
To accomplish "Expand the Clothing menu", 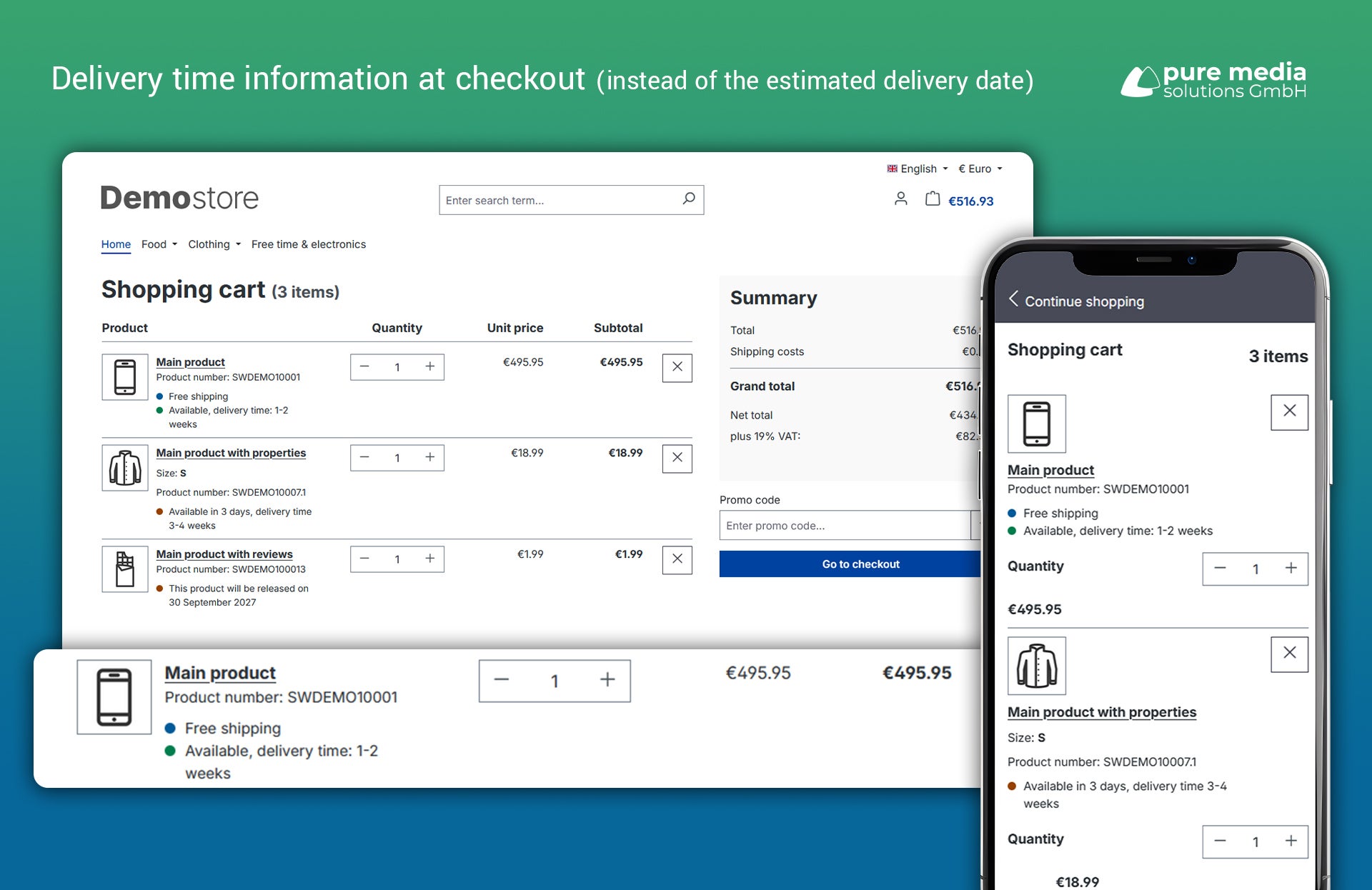I will tap(214, 244).
